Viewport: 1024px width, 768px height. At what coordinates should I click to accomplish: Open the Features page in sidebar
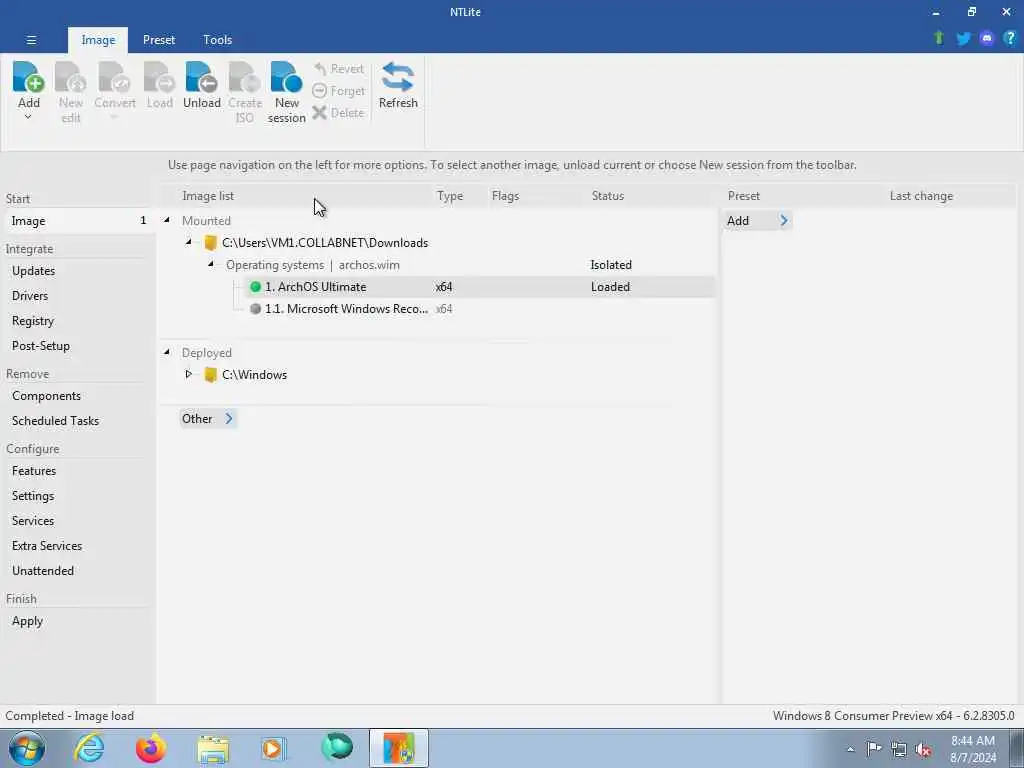tap(34, 471)
